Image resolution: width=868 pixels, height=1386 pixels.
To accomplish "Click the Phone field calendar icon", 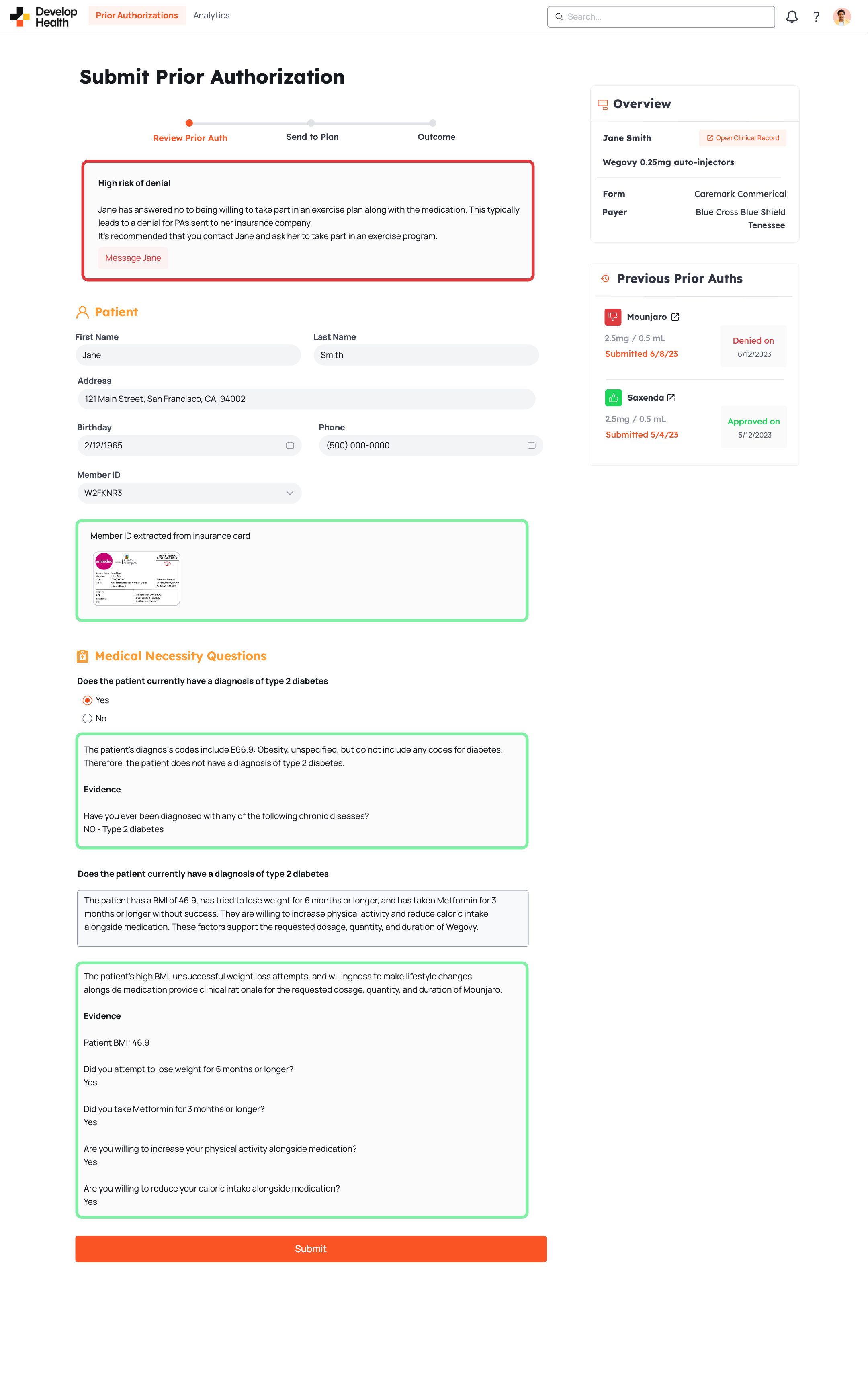I will coord(531,445).
